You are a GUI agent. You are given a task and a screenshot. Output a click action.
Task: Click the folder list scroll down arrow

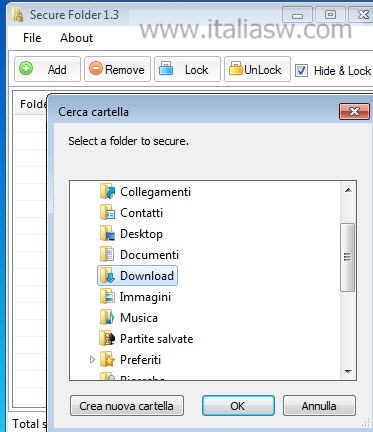tap(348, 371)
